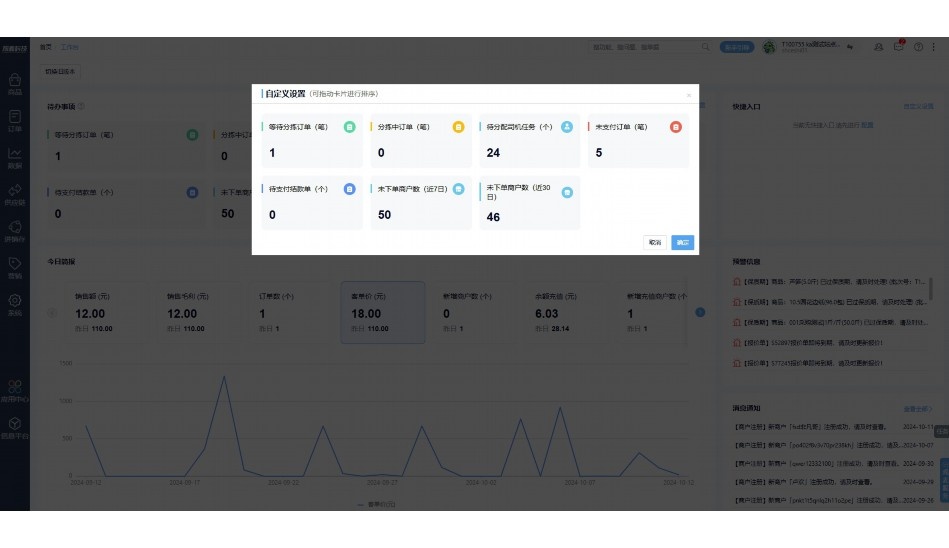Click the yellow icon on 分拣中订单 card in dialog

click(x=458, y=127)
